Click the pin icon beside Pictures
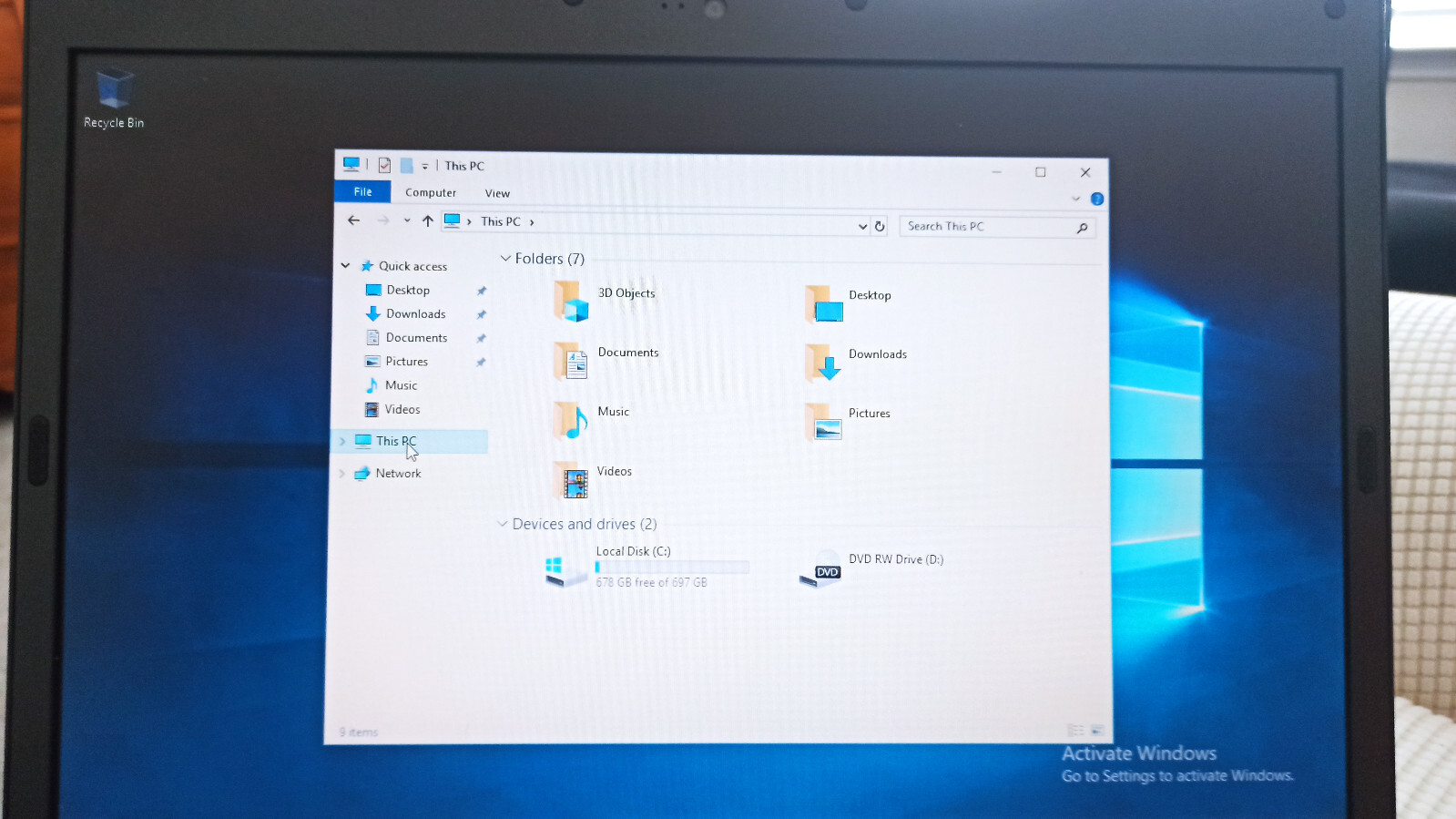This screenshot has width=1456, height=819. coord(482,362)
